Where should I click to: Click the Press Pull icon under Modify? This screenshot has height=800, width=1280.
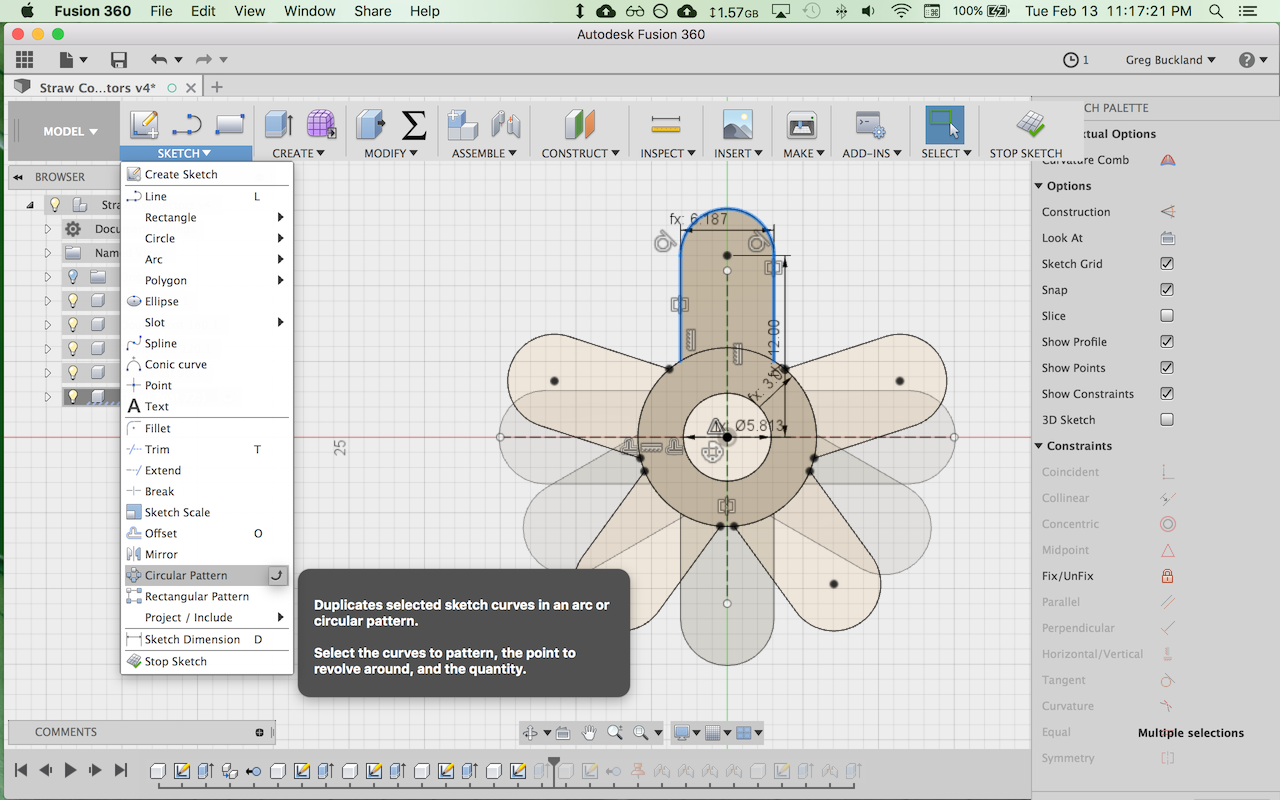pos(371,125)
